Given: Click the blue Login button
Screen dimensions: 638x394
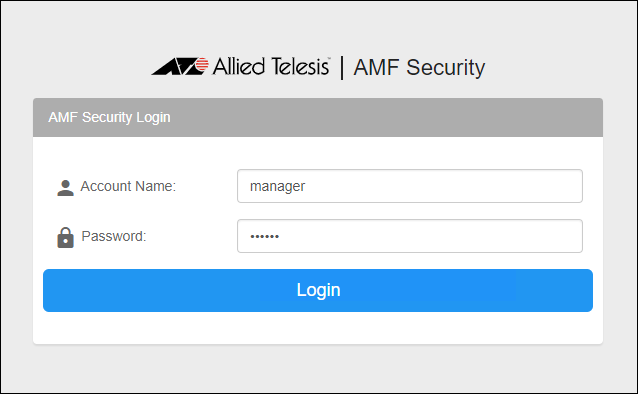Looking at the screenshot, I should point(318,290).
